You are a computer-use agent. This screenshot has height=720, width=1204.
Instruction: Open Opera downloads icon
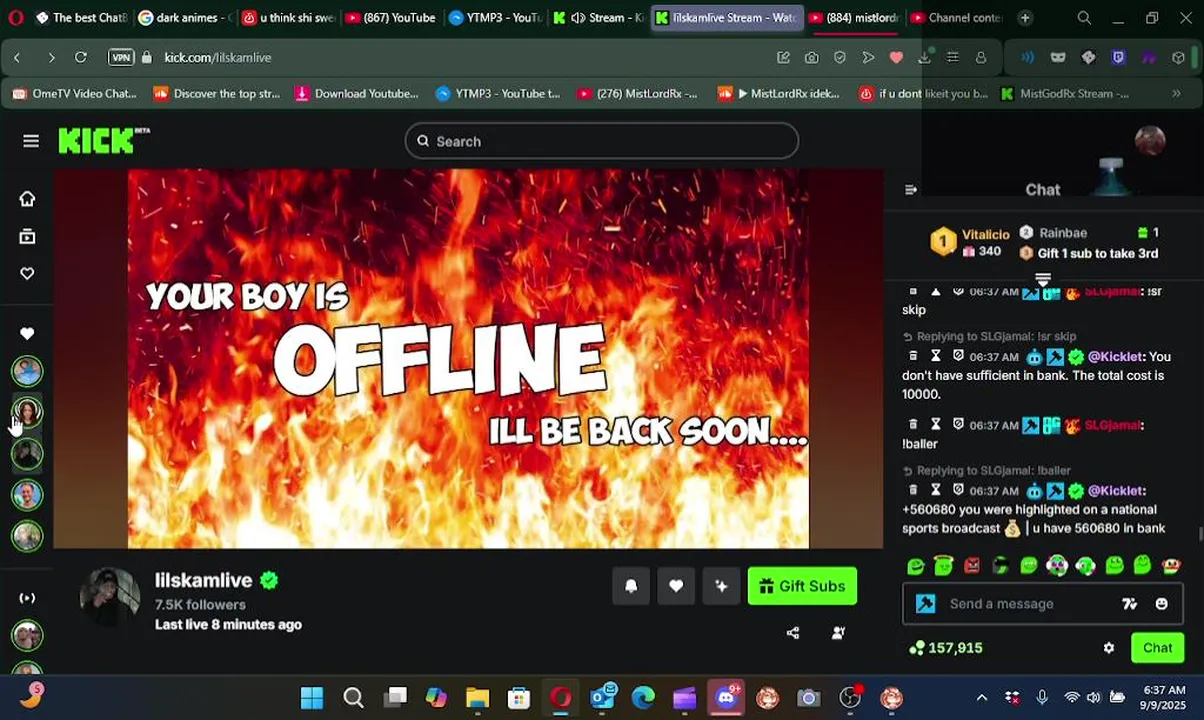click(925, 58)
